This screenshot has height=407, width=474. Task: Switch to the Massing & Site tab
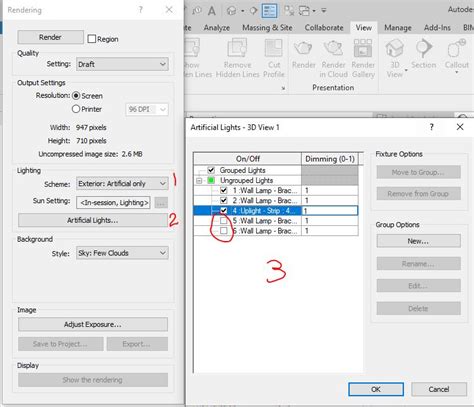pyautogui.click(x=267, y=28)
